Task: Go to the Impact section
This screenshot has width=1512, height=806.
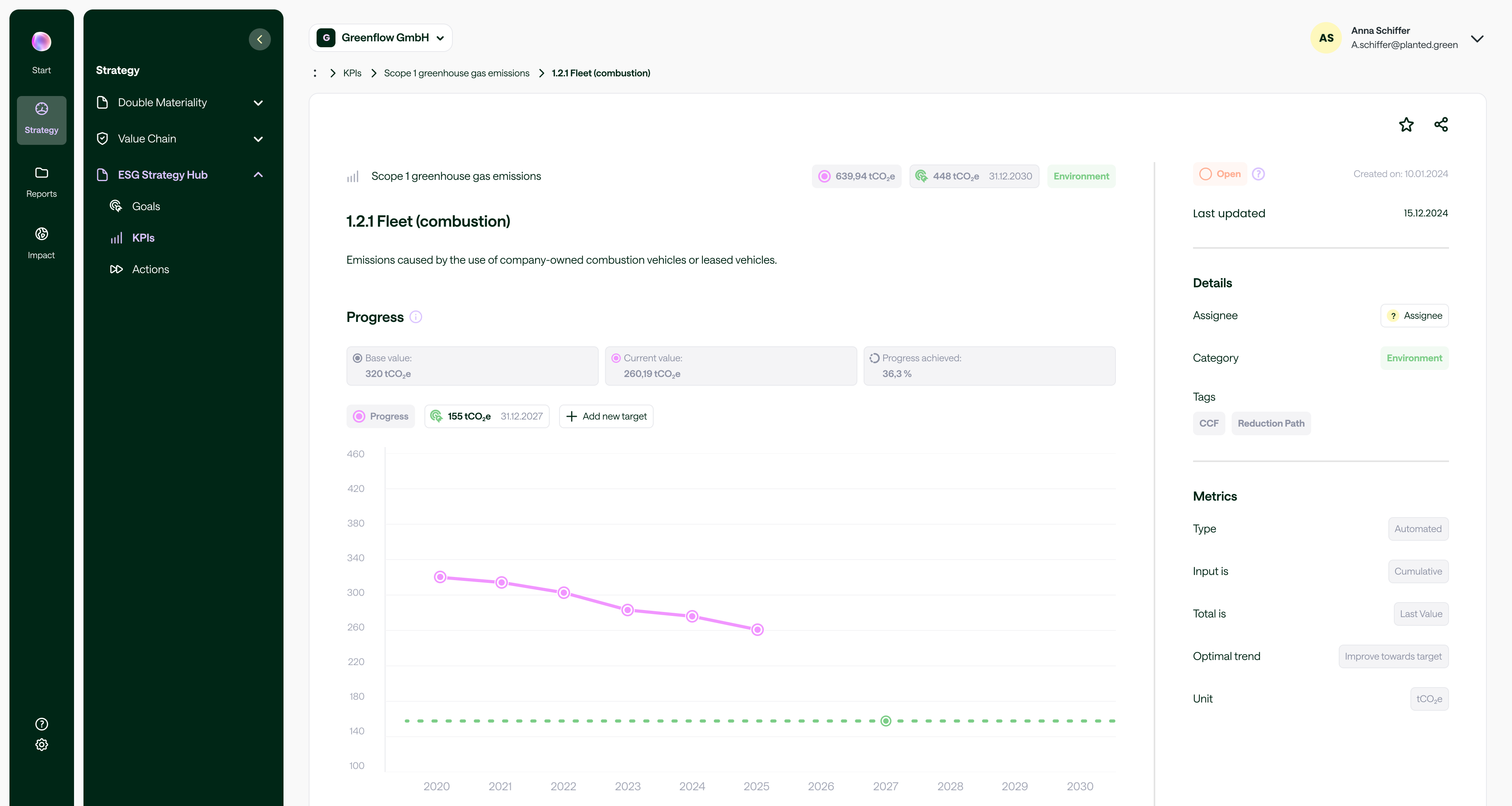Action: click(x=41, y=243)
